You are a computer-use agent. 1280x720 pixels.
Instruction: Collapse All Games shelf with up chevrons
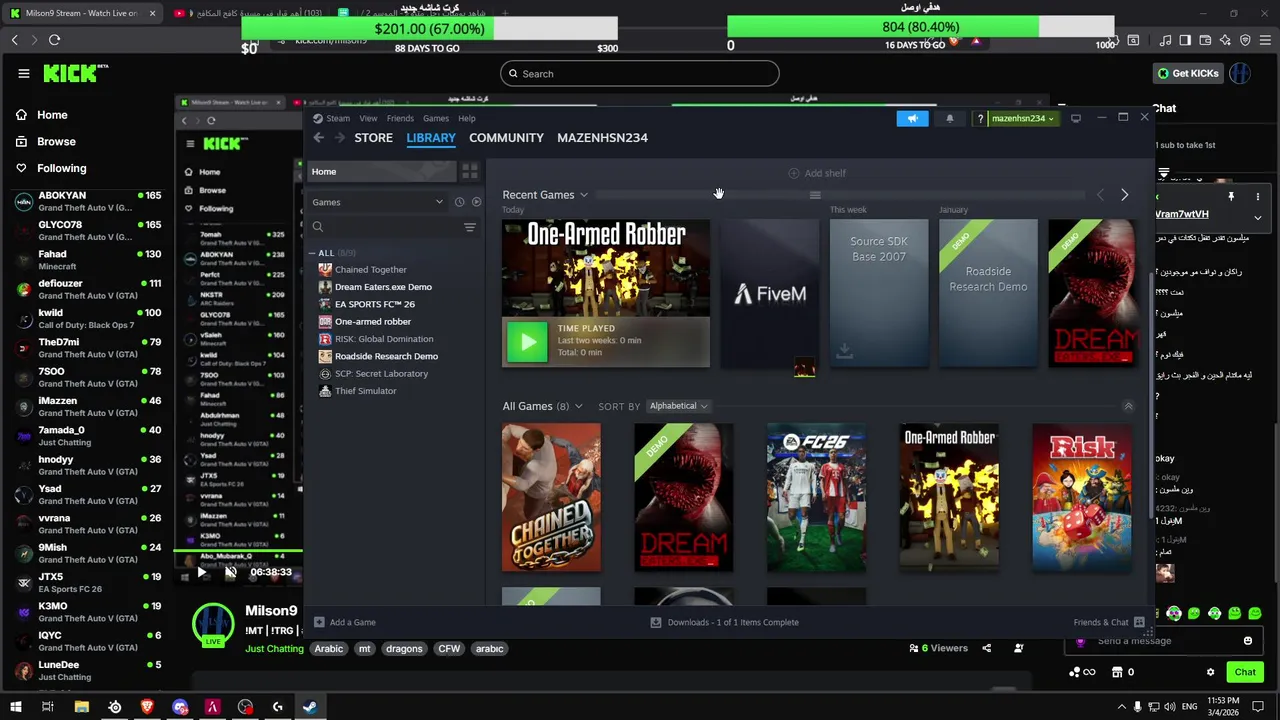click(1128, 406)
